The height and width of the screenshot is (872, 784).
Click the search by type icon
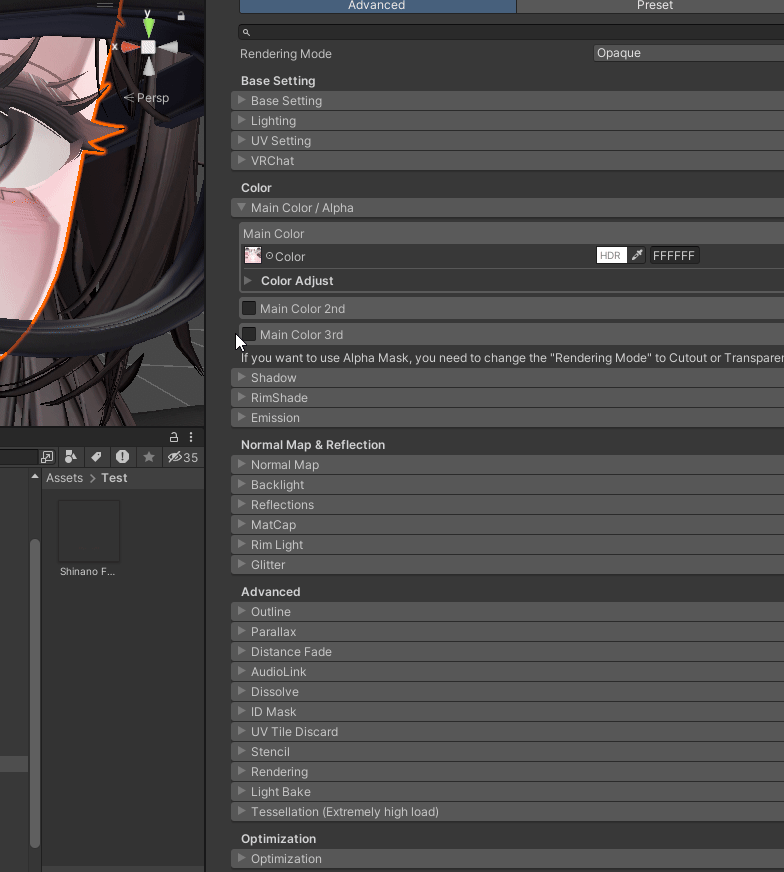(x=71, y=457)
